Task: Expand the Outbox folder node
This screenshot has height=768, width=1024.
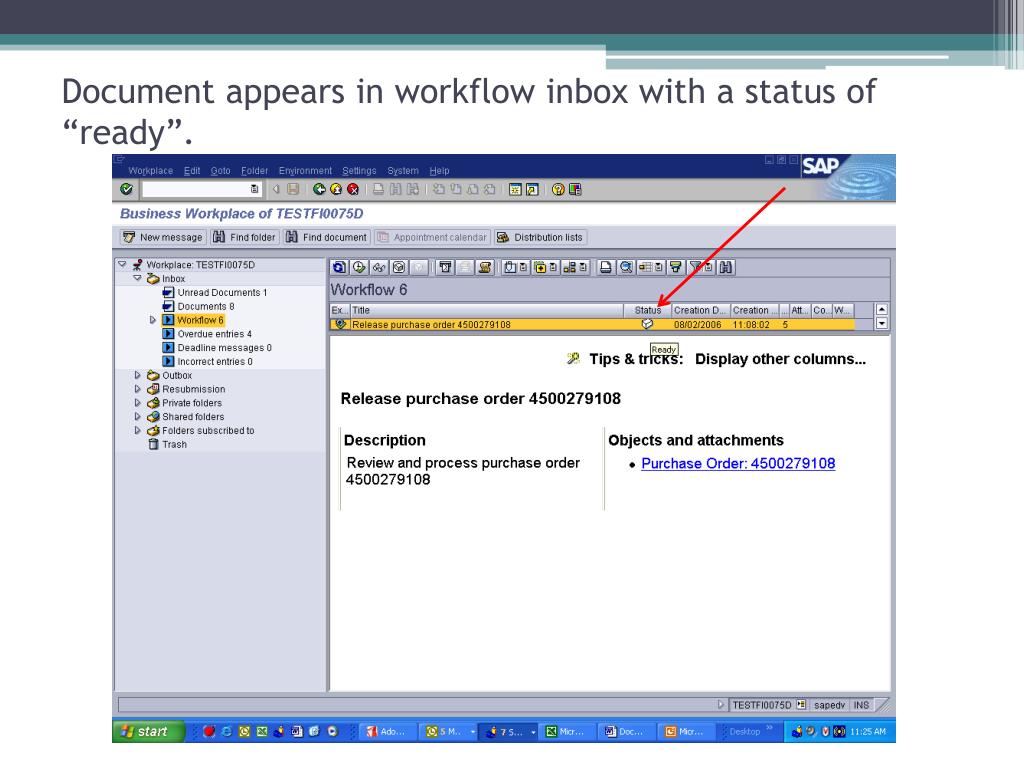Action: pyautogui.click(x=137, y=376)
